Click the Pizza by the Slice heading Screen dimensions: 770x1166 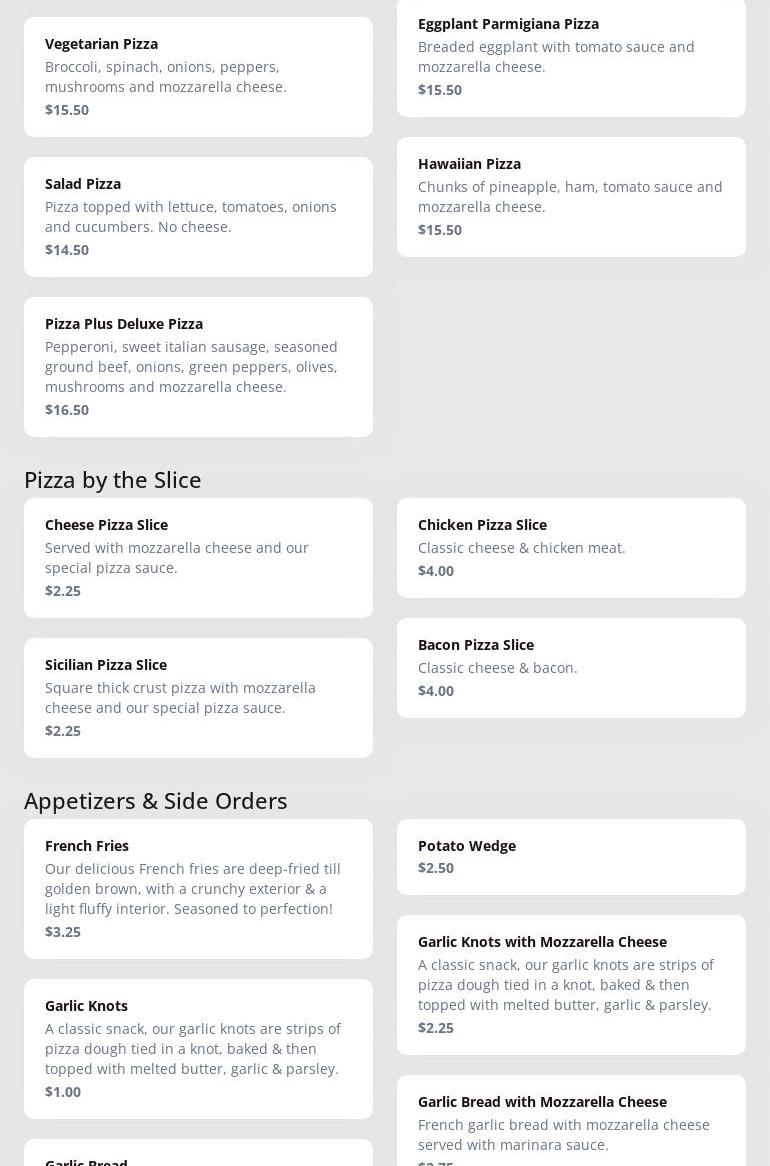113,480
